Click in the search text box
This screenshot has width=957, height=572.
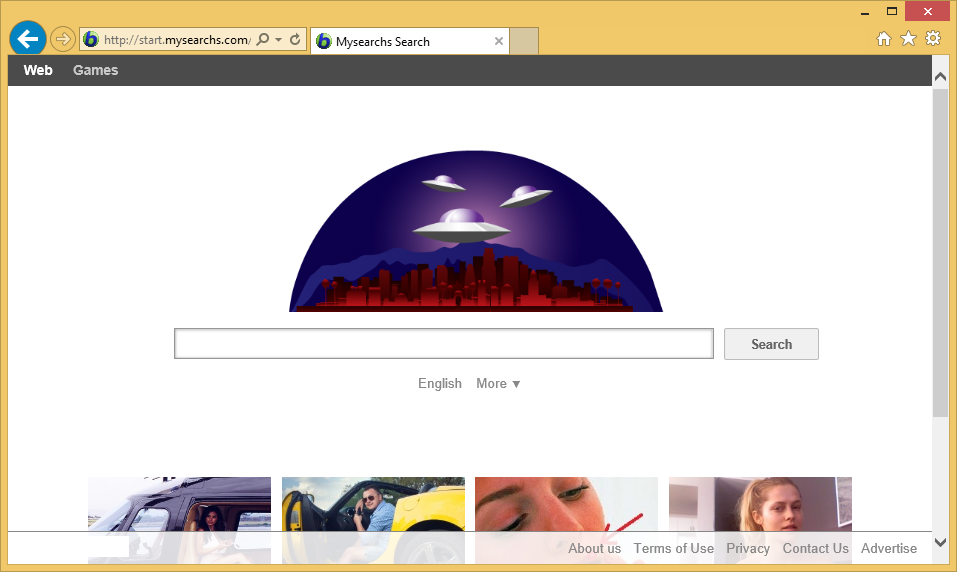[443, 344]
